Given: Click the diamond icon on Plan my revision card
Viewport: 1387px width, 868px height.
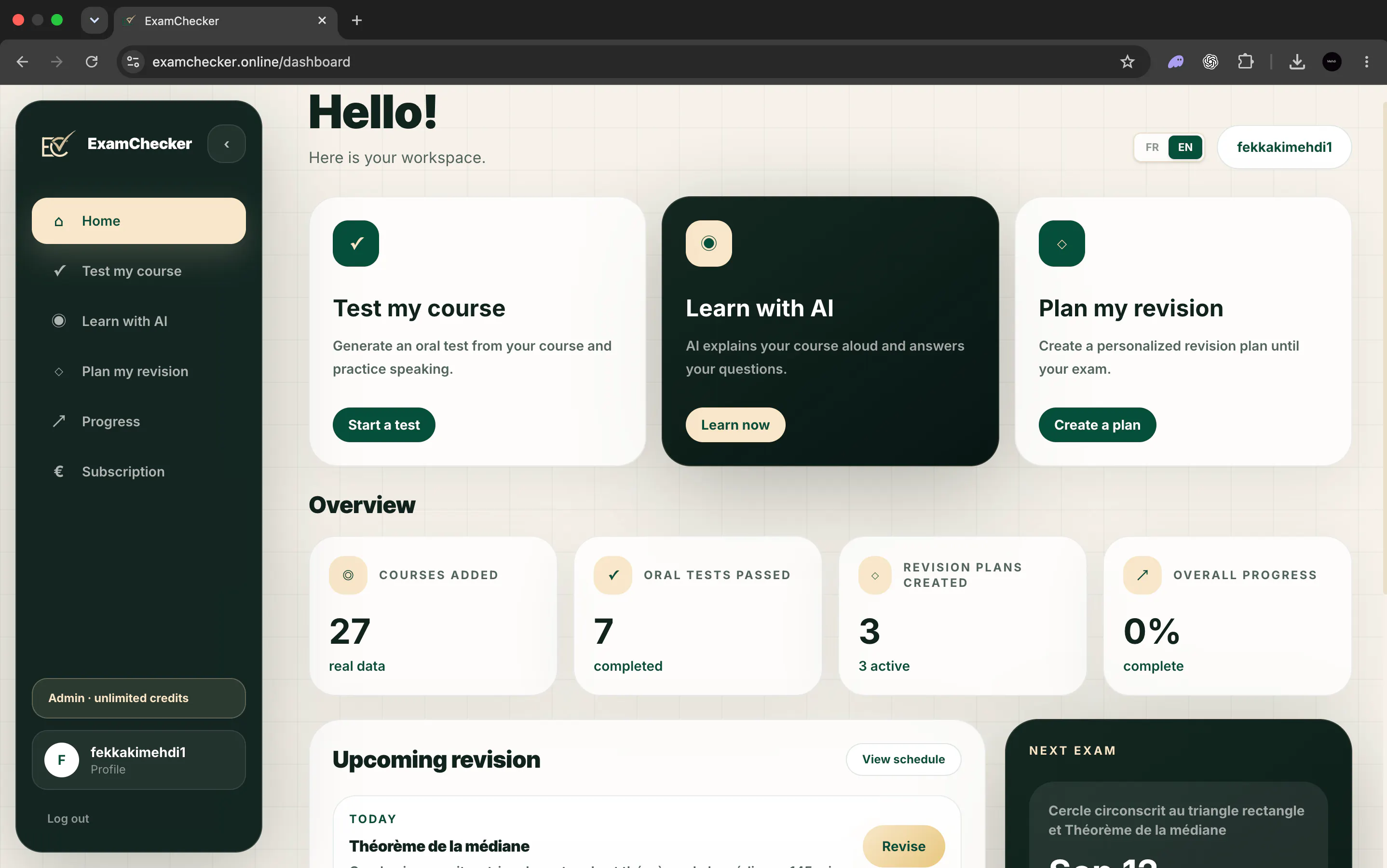Looking at the screenshot, I should [x=1062, y=244].
